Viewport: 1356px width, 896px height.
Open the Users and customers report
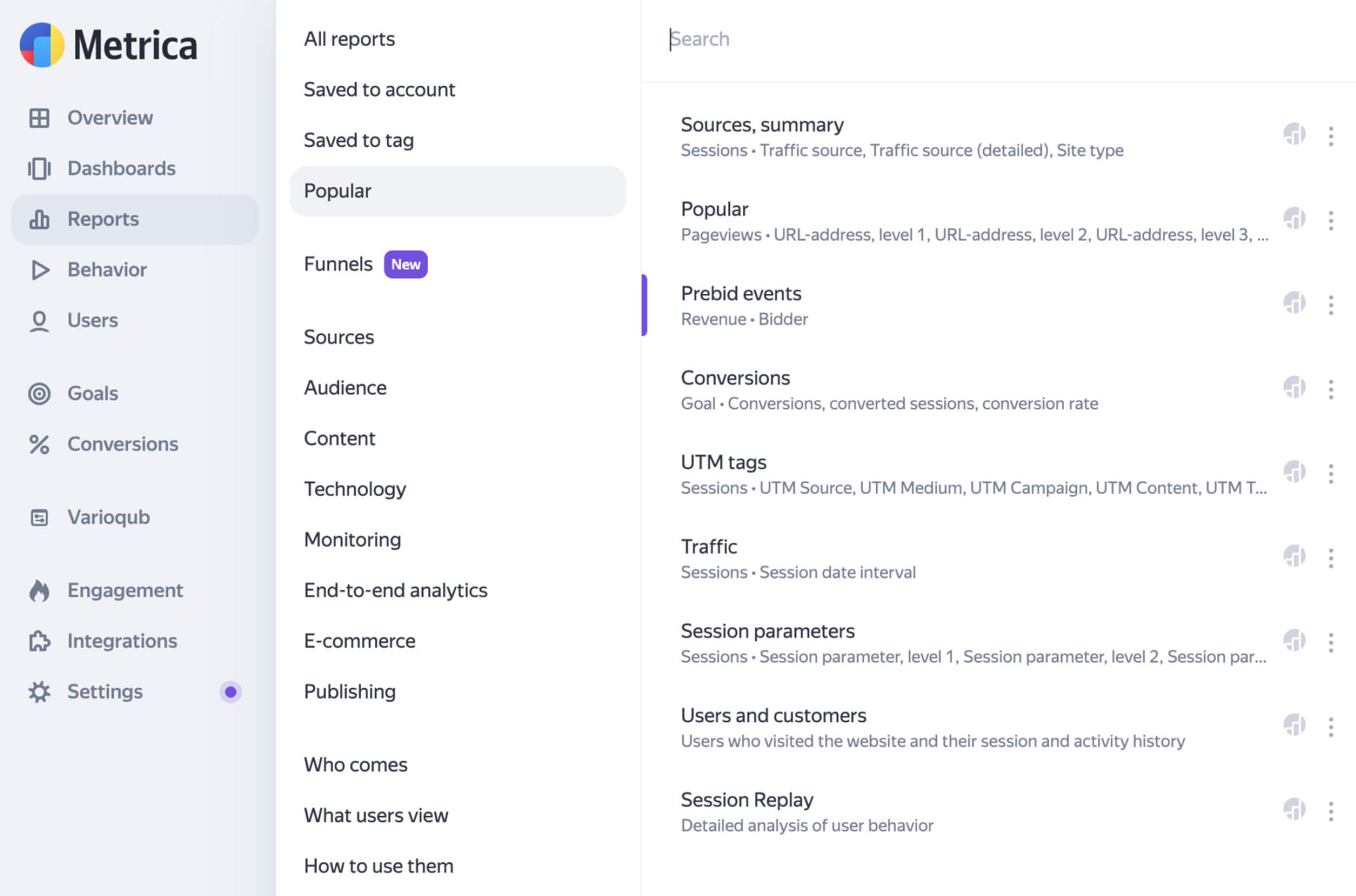tap(773, 715)
